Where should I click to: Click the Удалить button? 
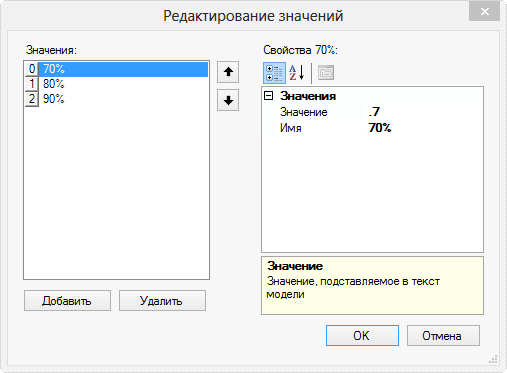162,301
